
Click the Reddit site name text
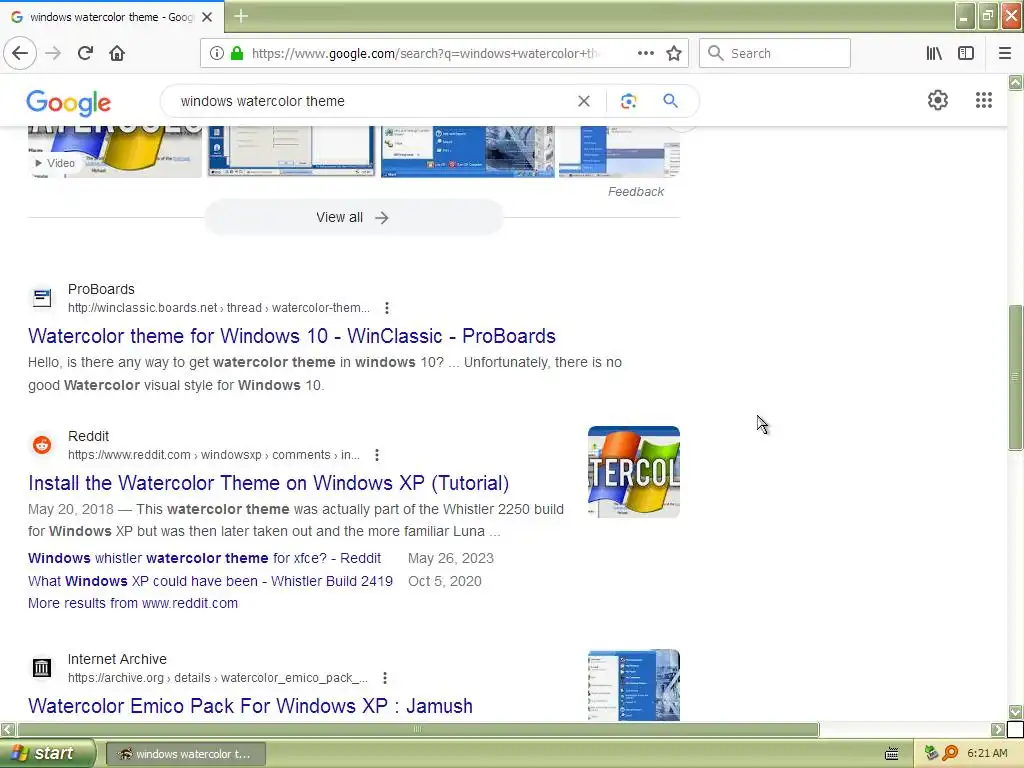[x=88, y=436]
